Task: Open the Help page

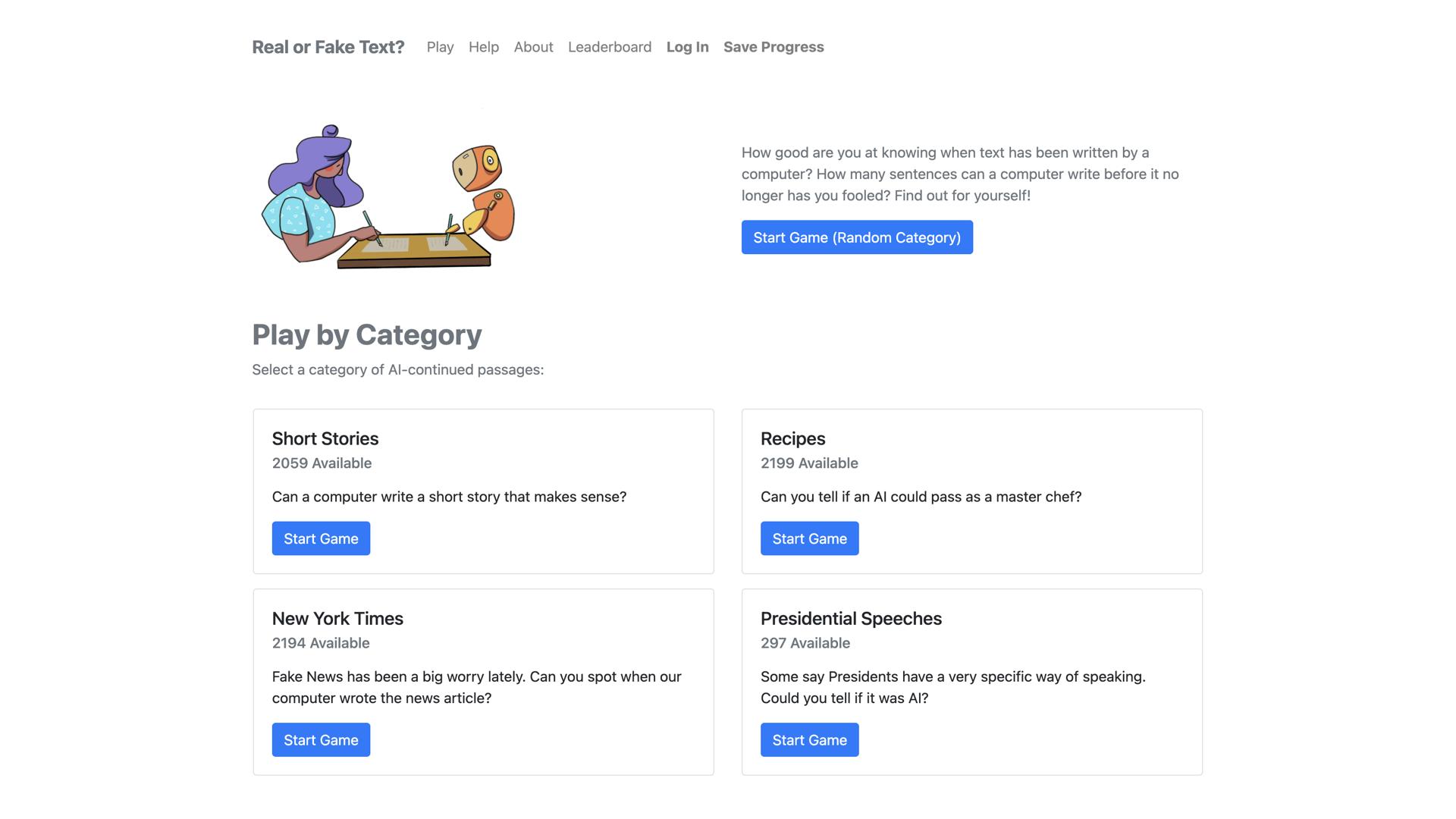Action: [x=483, y=47]
